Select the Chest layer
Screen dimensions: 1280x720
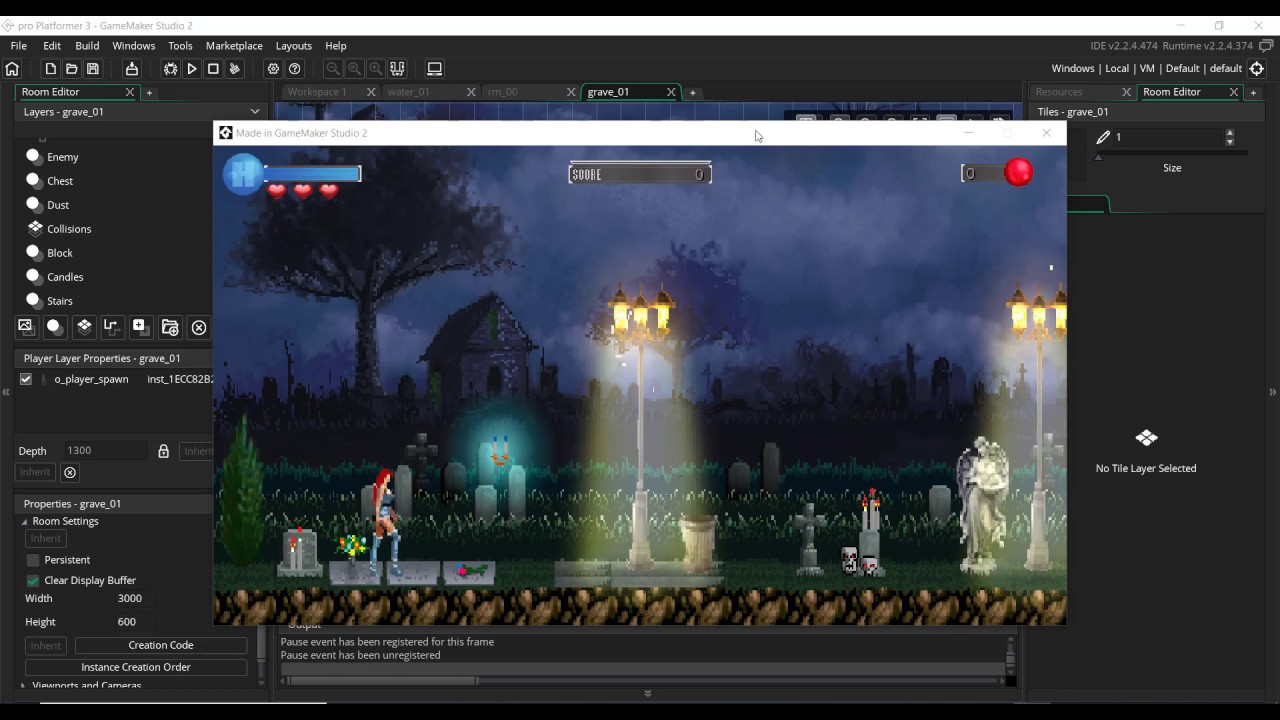[x=60, y=181]
